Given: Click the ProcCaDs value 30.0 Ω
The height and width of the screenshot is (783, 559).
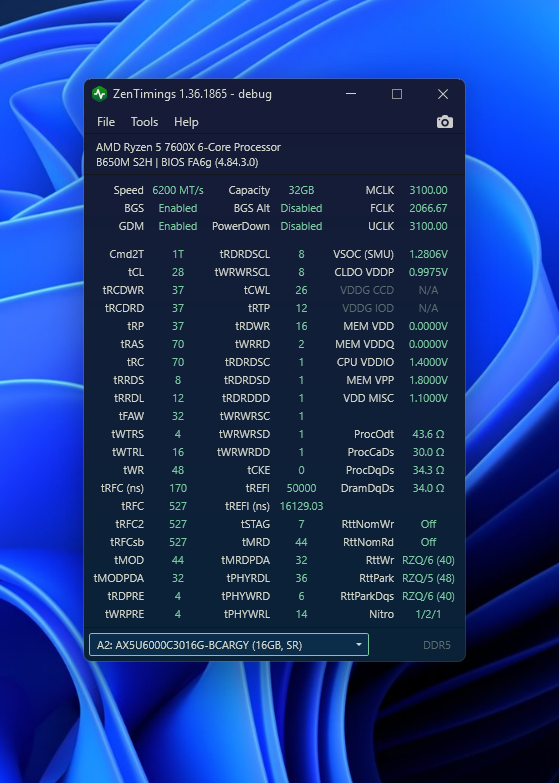Looking at the screenshot, I should pos(428,452).
